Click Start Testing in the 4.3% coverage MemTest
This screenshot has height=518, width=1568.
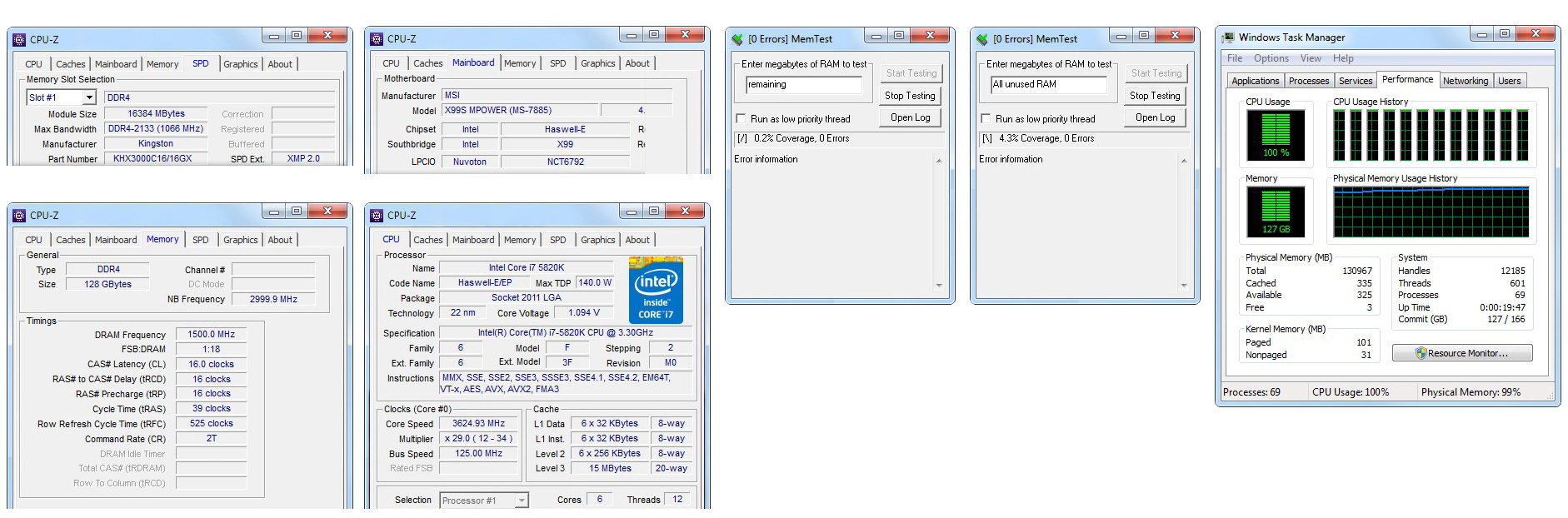click(1155, 73)
